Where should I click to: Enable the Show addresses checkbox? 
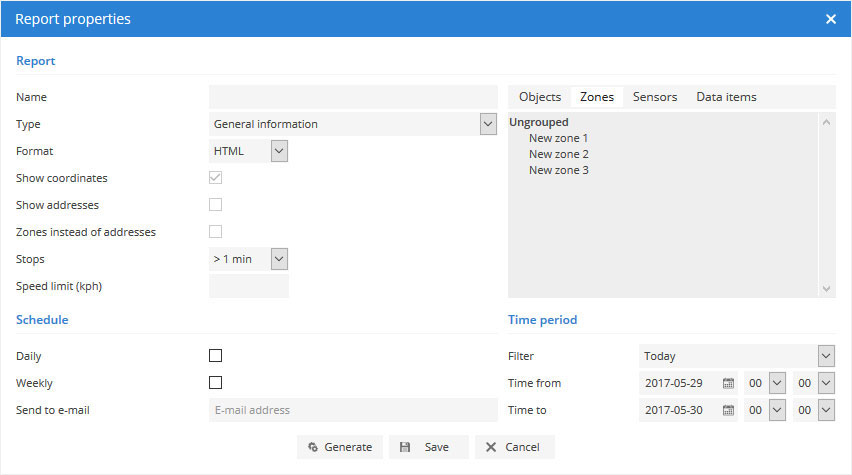click(x=215, y=205)
